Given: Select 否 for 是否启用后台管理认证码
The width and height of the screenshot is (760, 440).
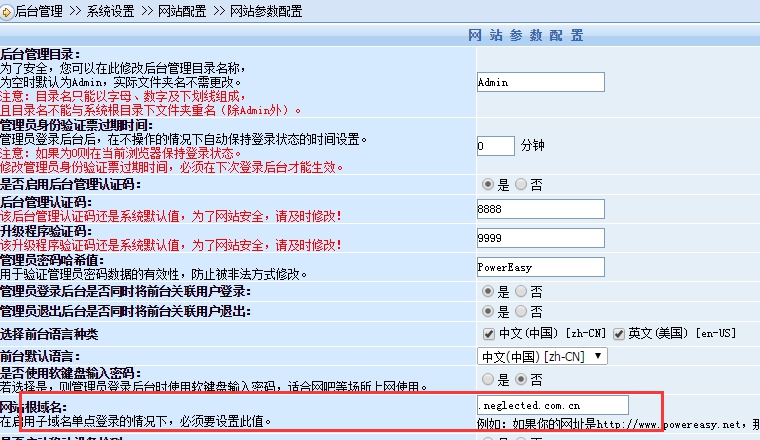Looking at the screenshot, I should pyautogui.click(x=521, y=185).
